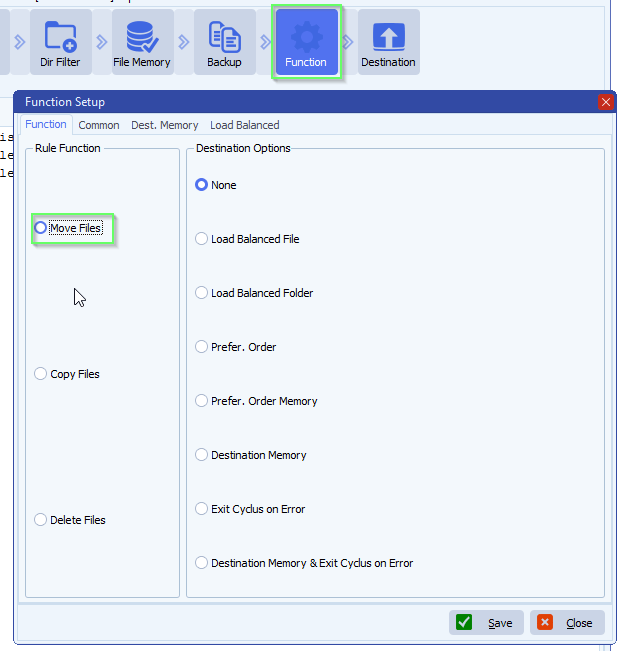
Task: Switch to the Function tab
Action: tap(46, 125)
